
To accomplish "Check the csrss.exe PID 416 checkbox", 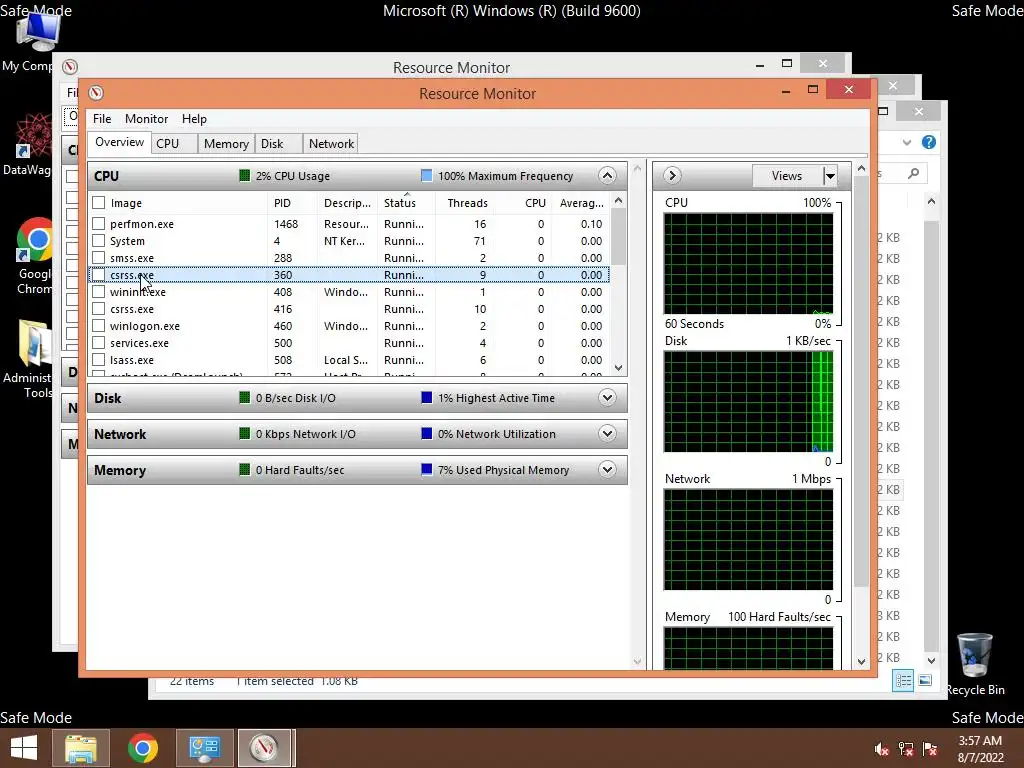I will (x=99, y=309).
